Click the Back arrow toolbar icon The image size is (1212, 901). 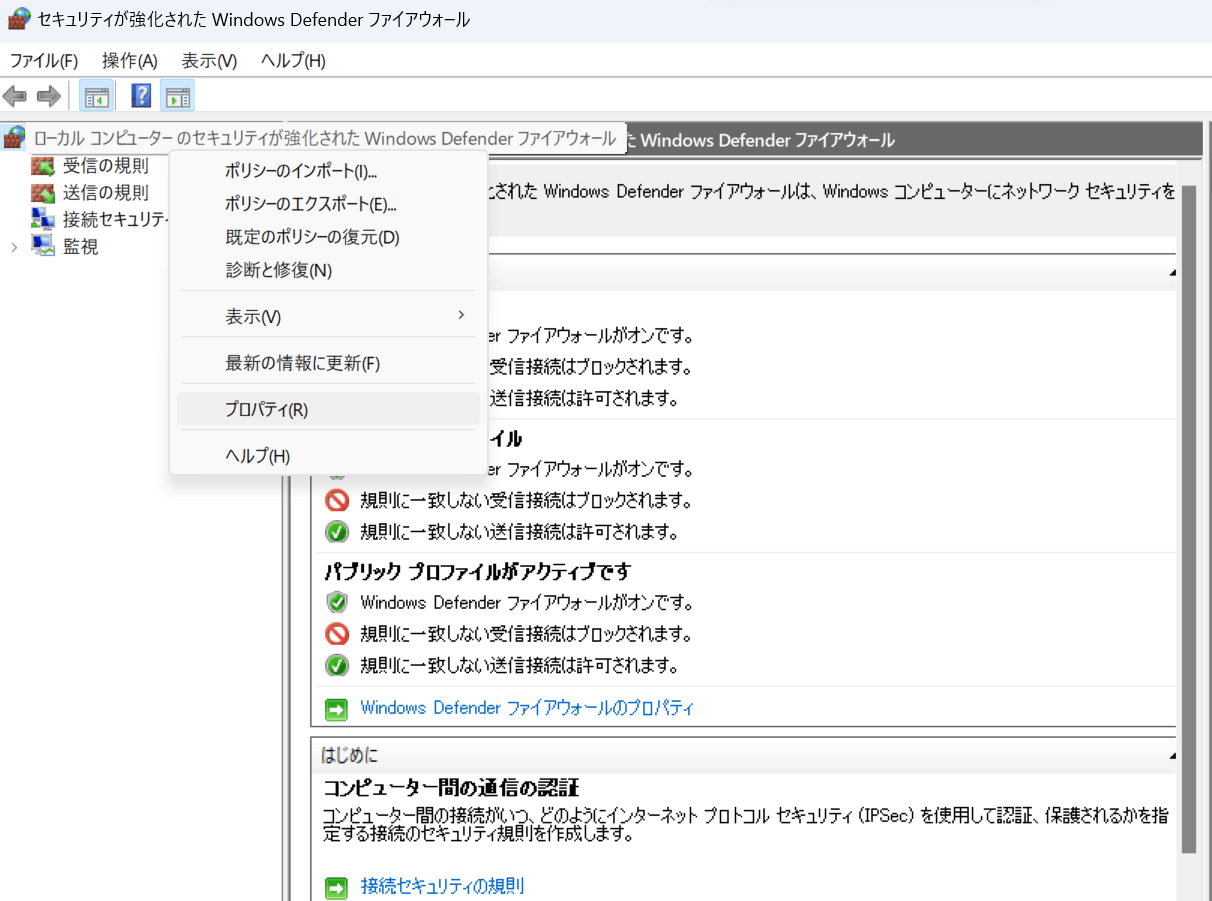click(x=15, y=97)
